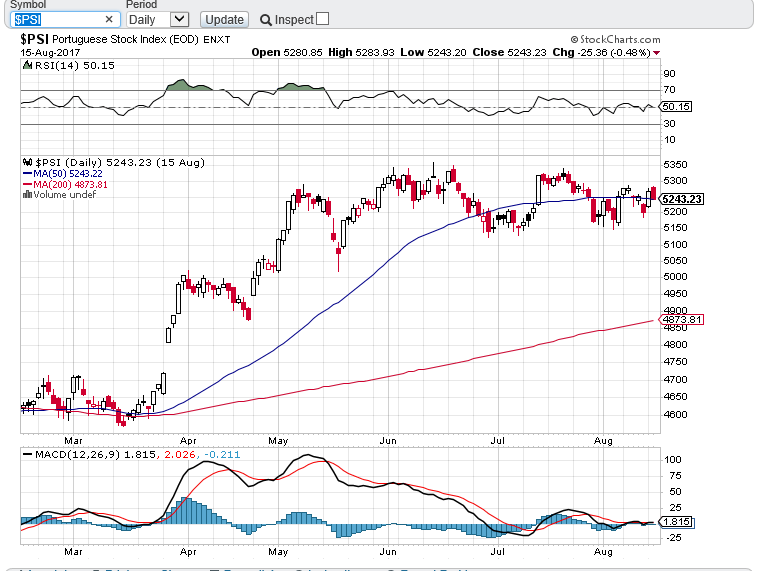
Task: Click the $PSI candlestick legend icon
Action: coord(27,163)
